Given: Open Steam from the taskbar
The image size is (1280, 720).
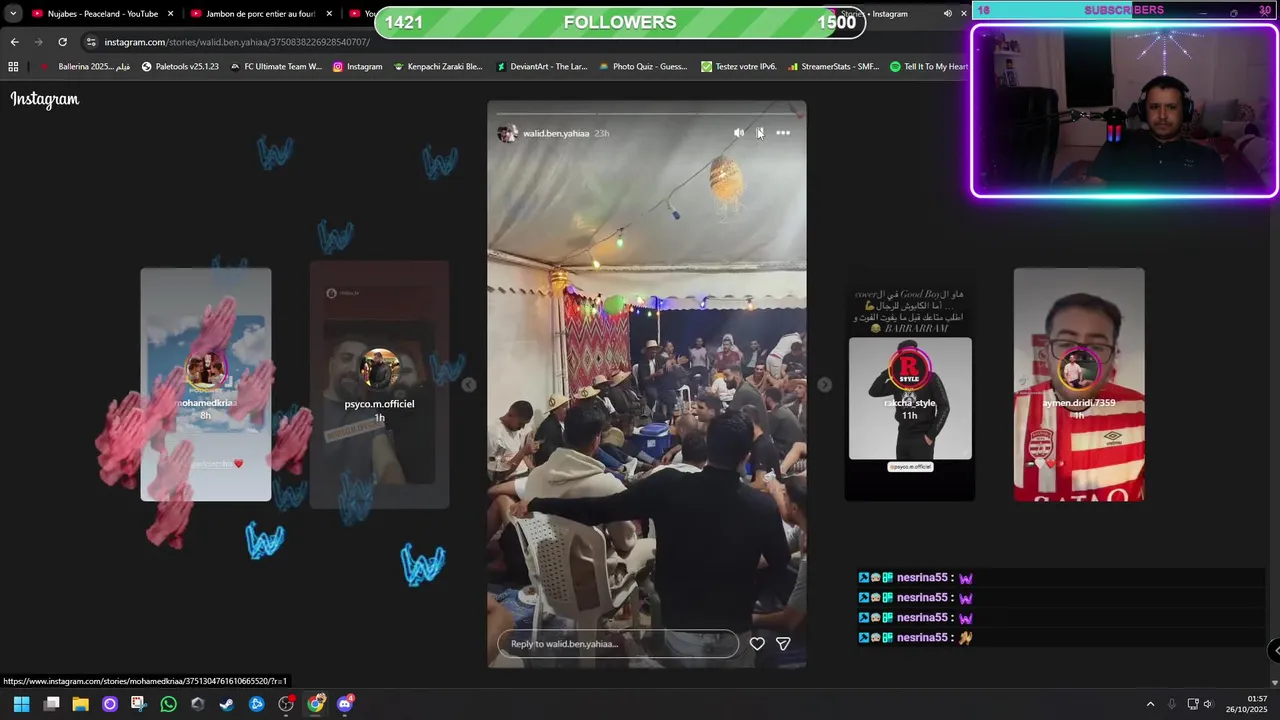Looking at the screenshot, I should (227, 704).
